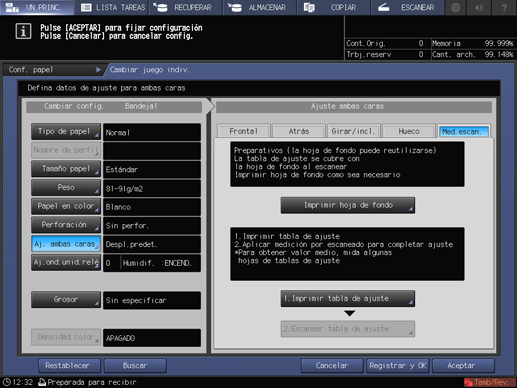This screenshot has width=517, height=388.
Task: Switch to the Frontal tab
Action: pyautogui.click(x=244, y=131)
